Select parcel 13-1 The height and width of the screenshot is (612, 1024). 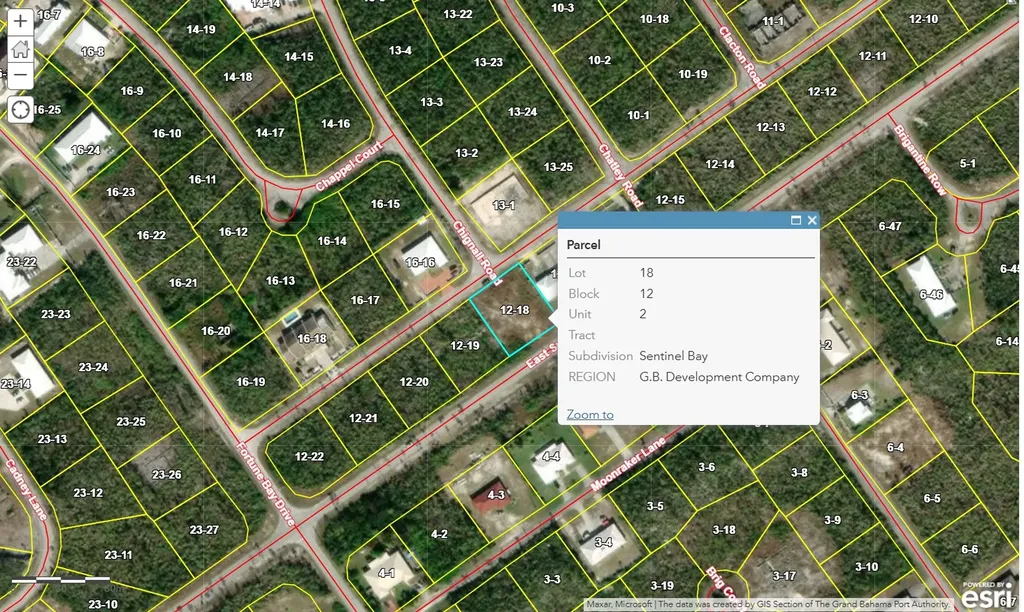[x=503, y=205]
